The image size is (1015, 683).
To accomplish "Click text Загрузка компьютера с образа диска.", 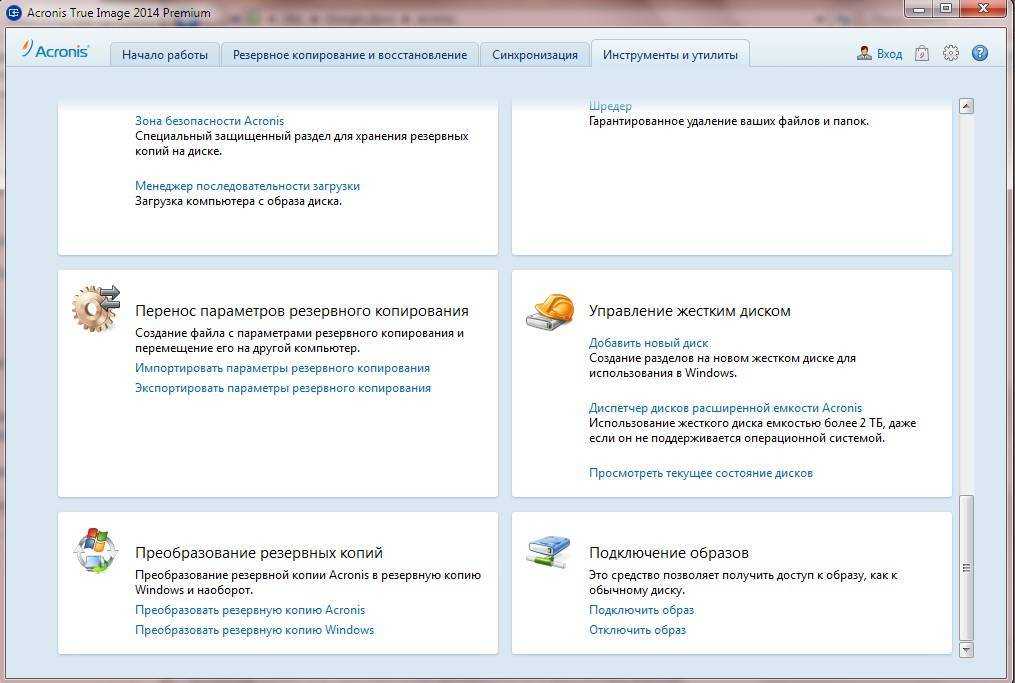I will click(238, 201).
